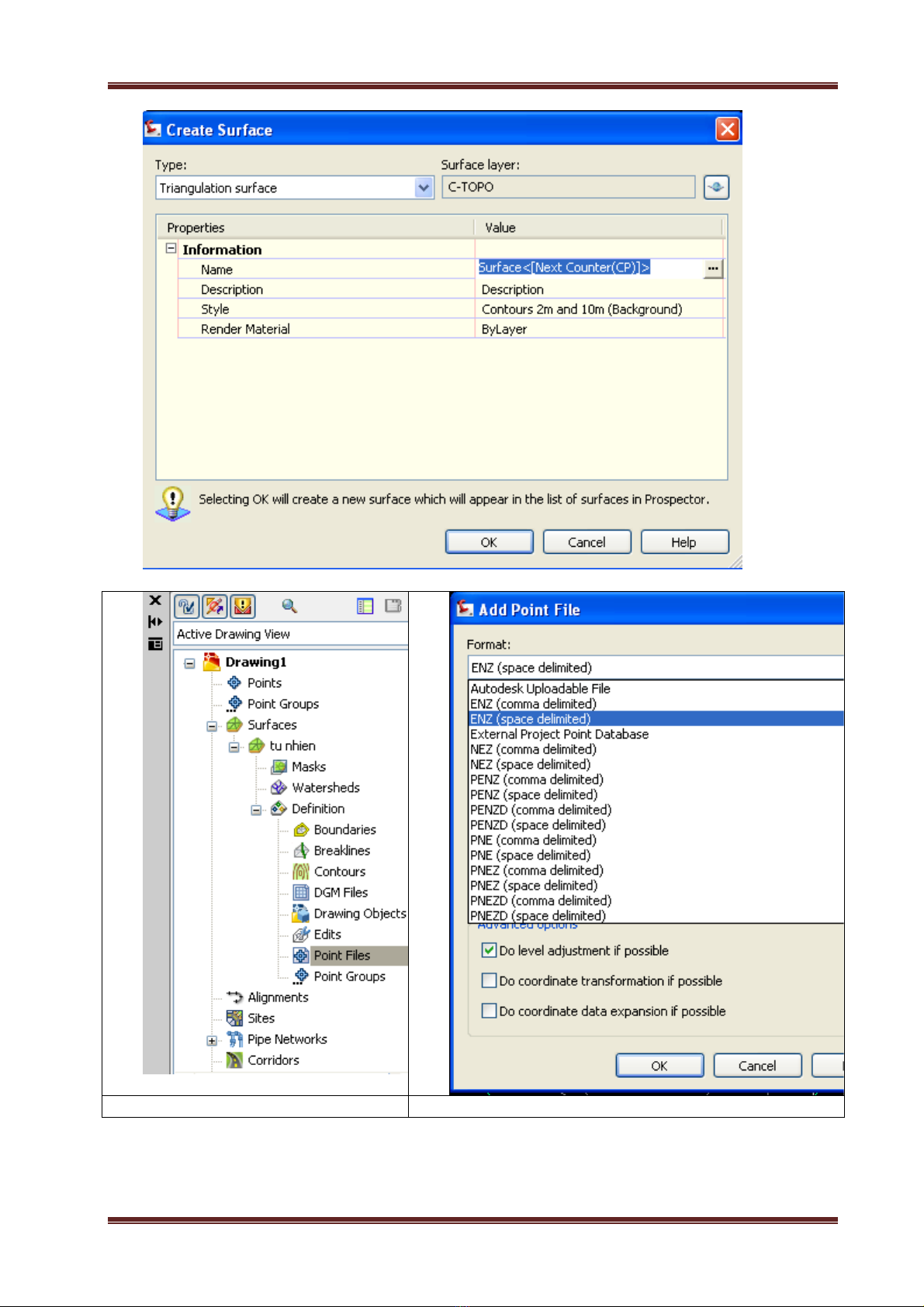Viewport: 924px width, 1307px height.
Task: Click the Surfaces collection icon
Action: click(234, 724)
